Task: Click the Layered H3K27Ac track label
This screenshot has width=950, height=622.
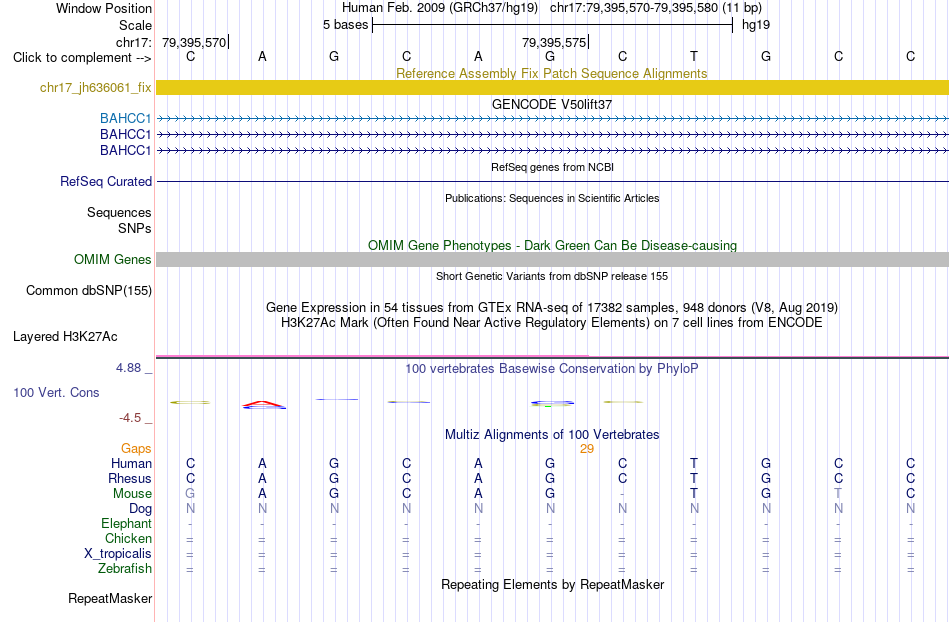Action: click(x=65, y=337)
